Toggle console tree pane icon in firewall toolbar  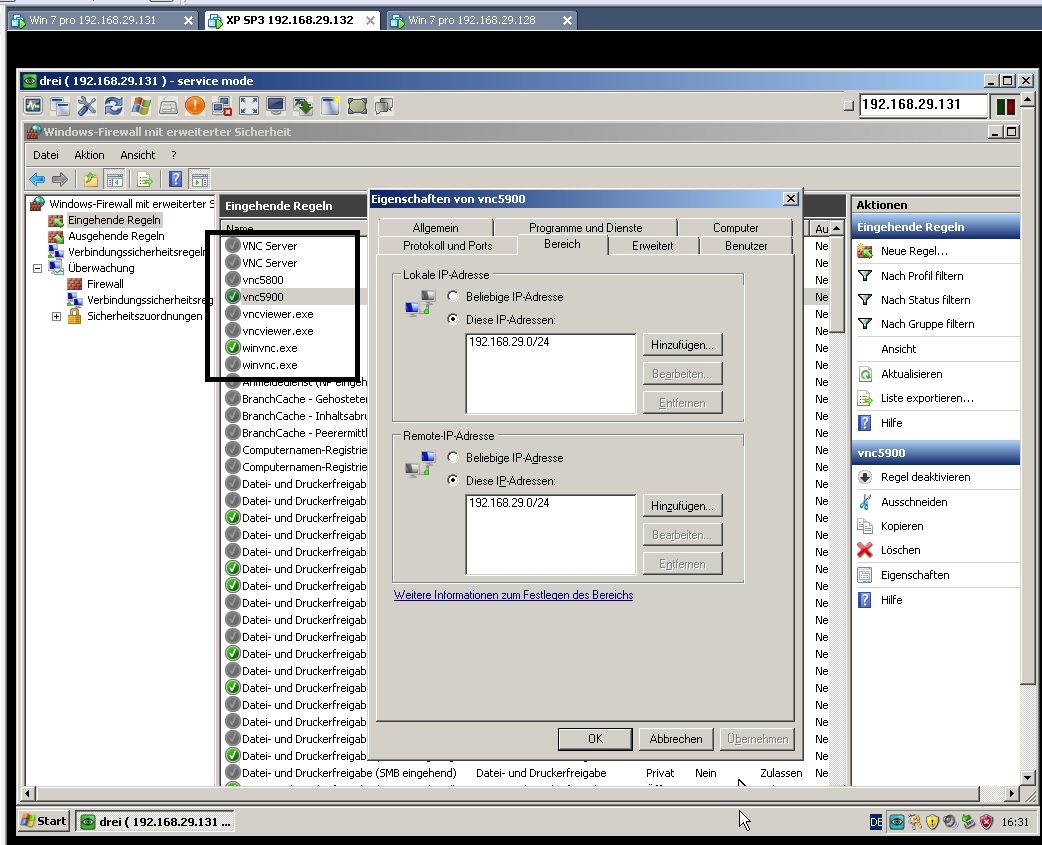coord(114,179)
